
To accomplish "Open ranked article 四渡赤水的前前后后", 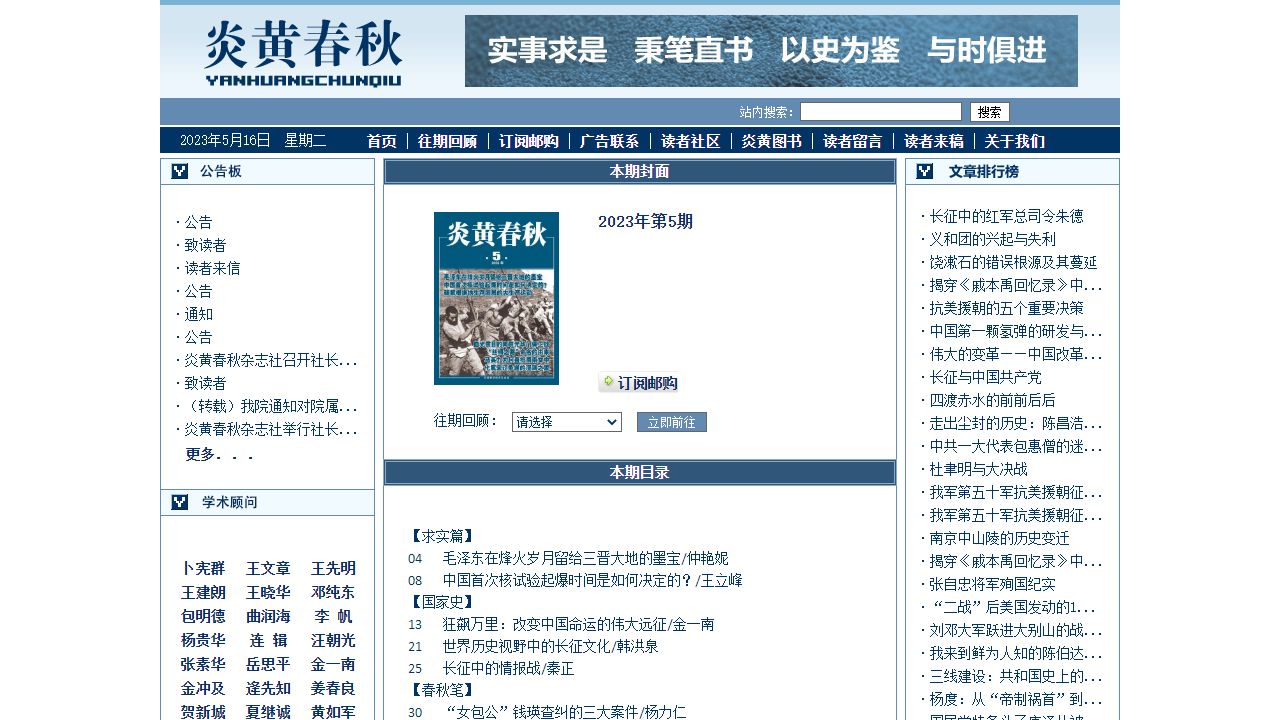I will tap(992, 400).
